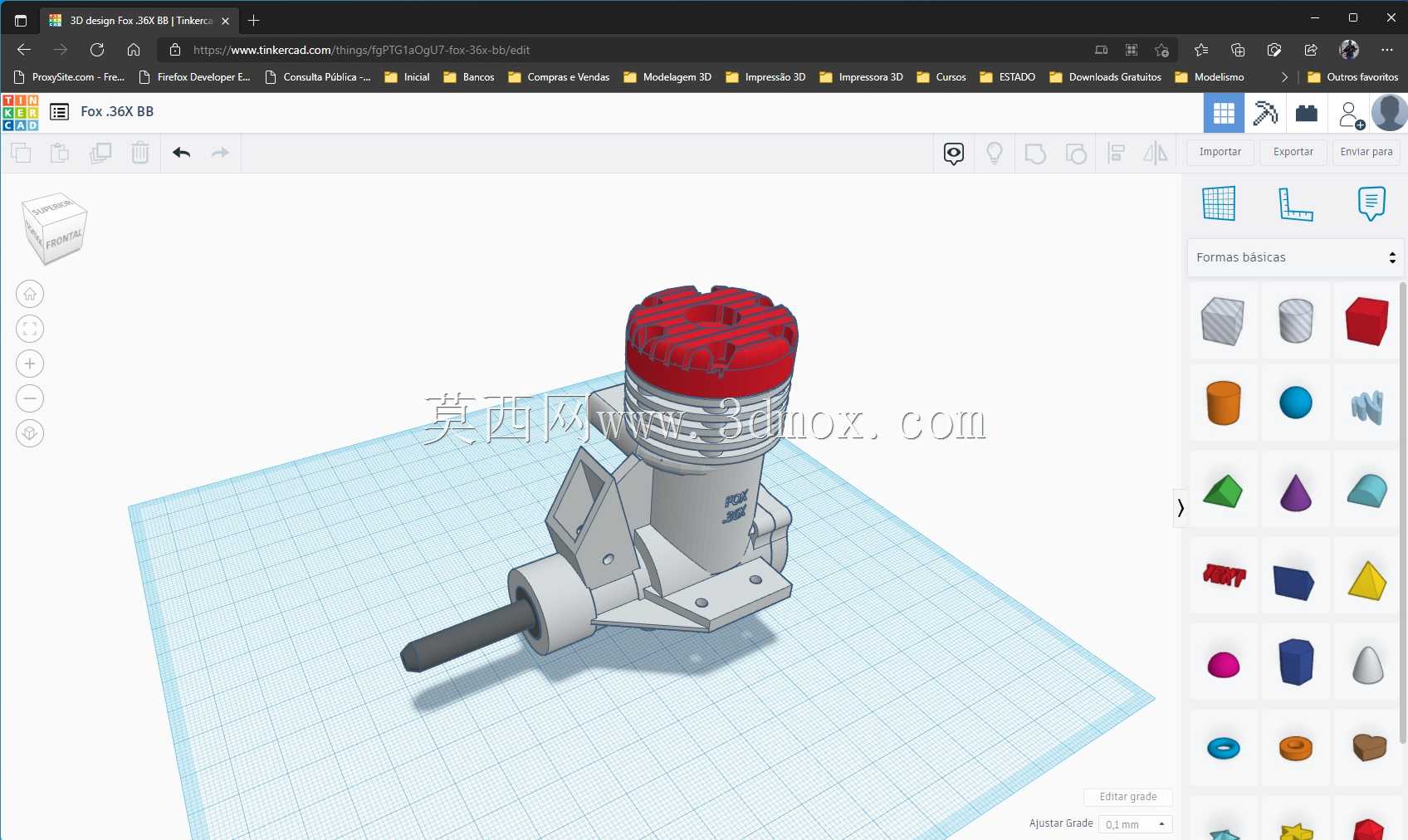The width and height of the screenshot is (1408, 840).
Task: Open the Blocks pickaxe mode
Action: tap(1265, 113)
